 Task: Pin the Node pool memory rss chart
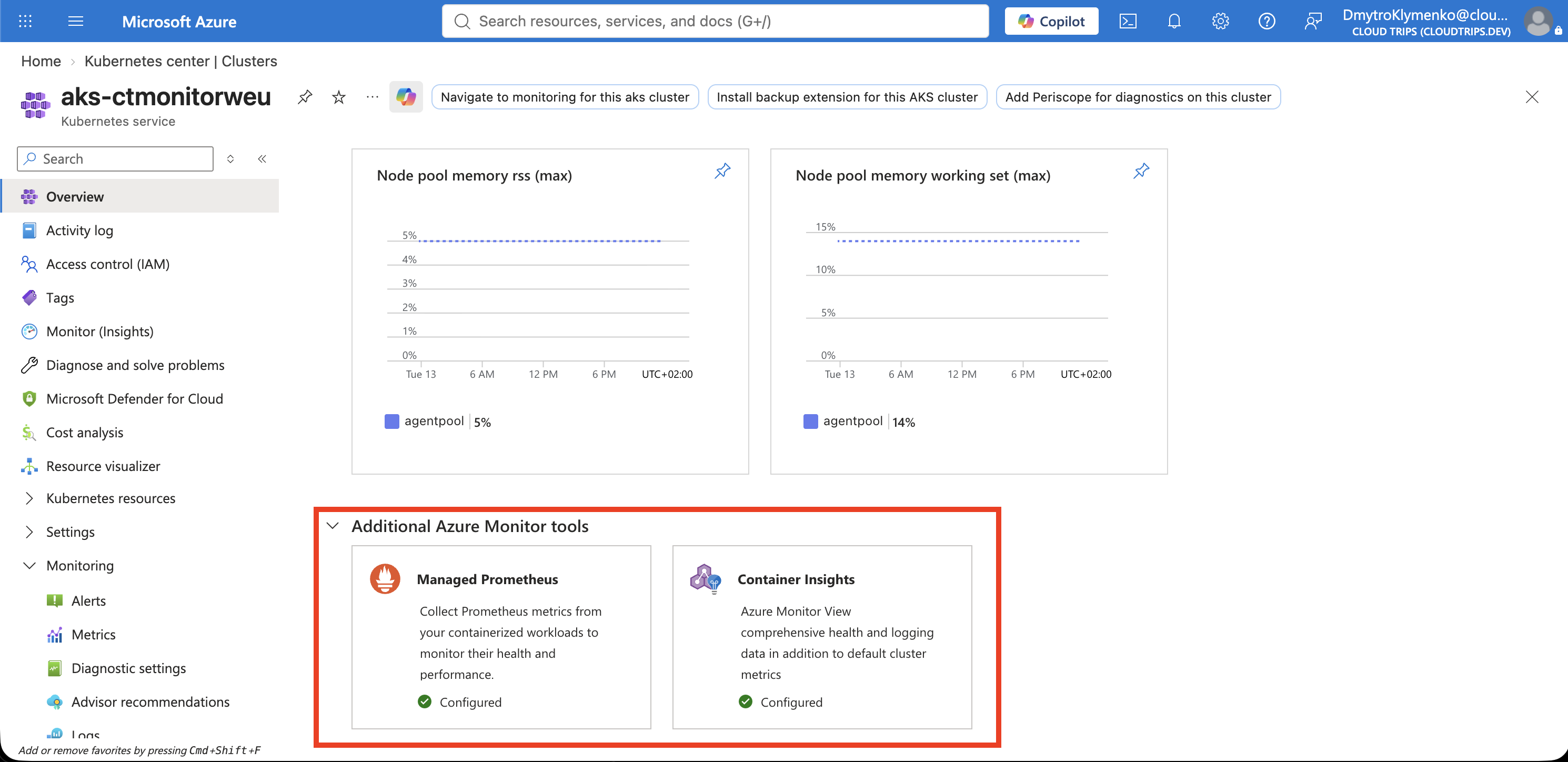click(x=722, y=171)
